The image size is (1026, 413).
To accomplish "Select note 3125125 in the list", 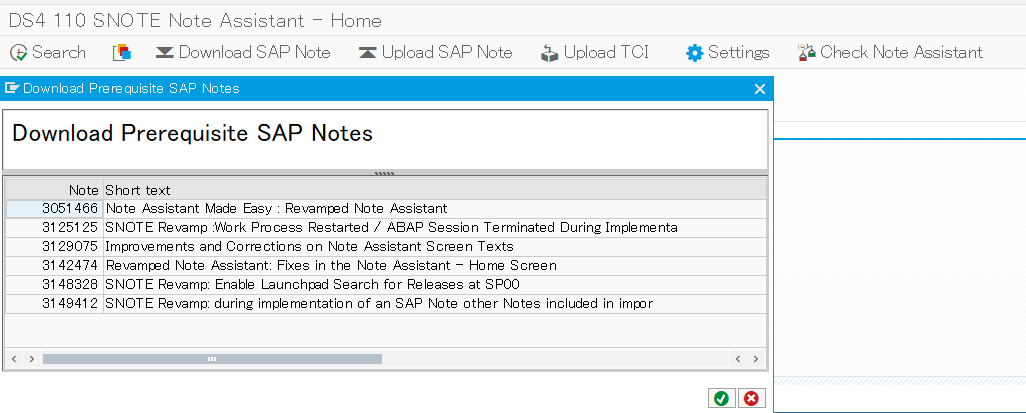I will 386,228.
